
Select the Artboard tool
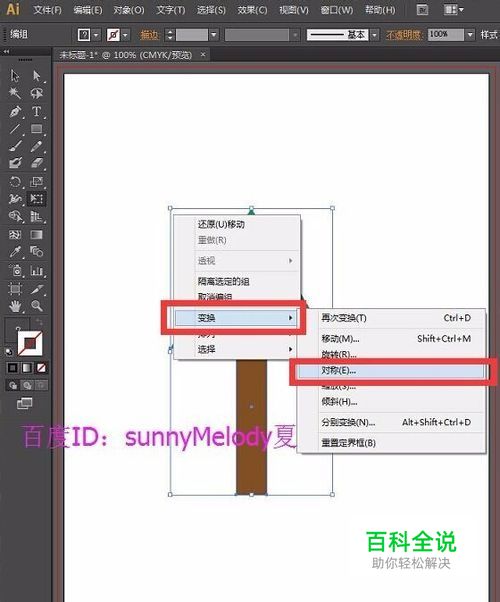click(x=15, y=288)
